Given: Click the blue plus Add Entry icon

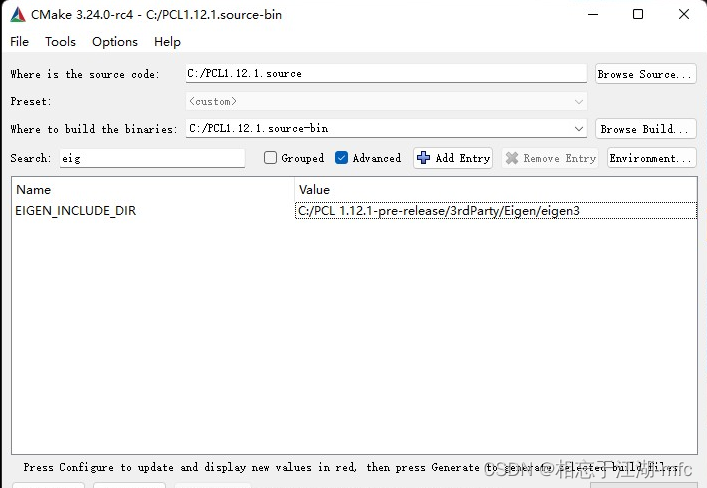Looking at the screenshot, I should pyautogui.click(x=423, y=158).
